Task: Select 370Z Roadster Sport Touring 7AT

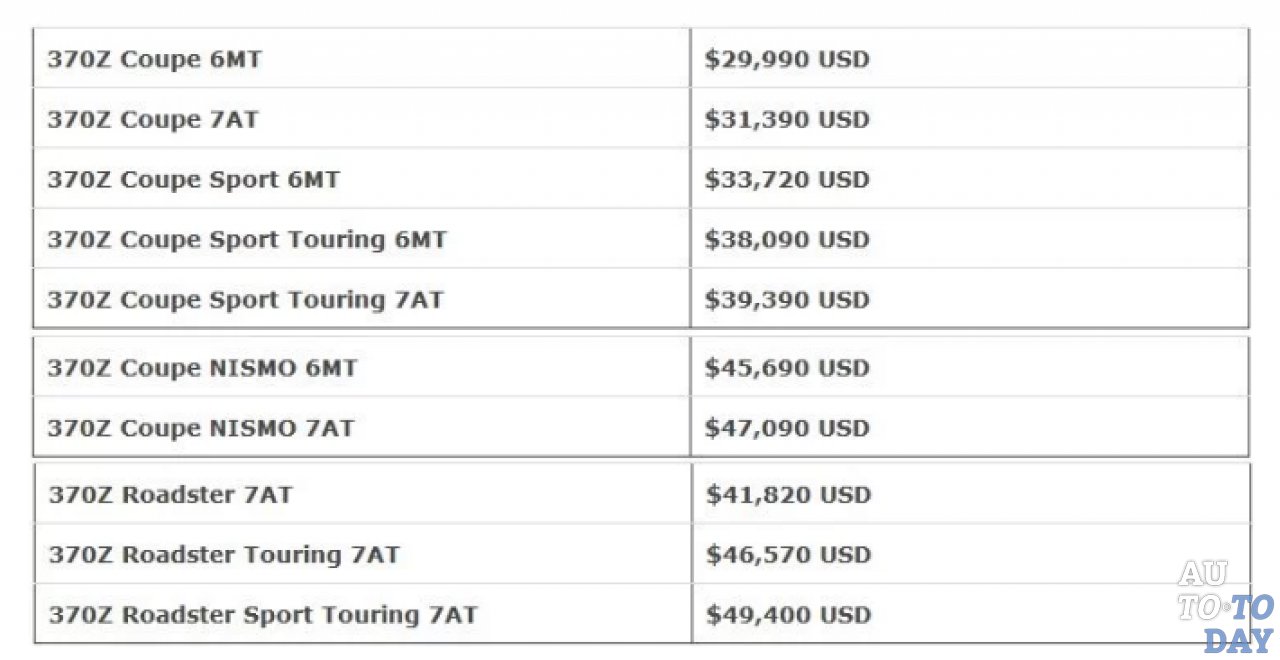Action: click(x=262, y=615)
